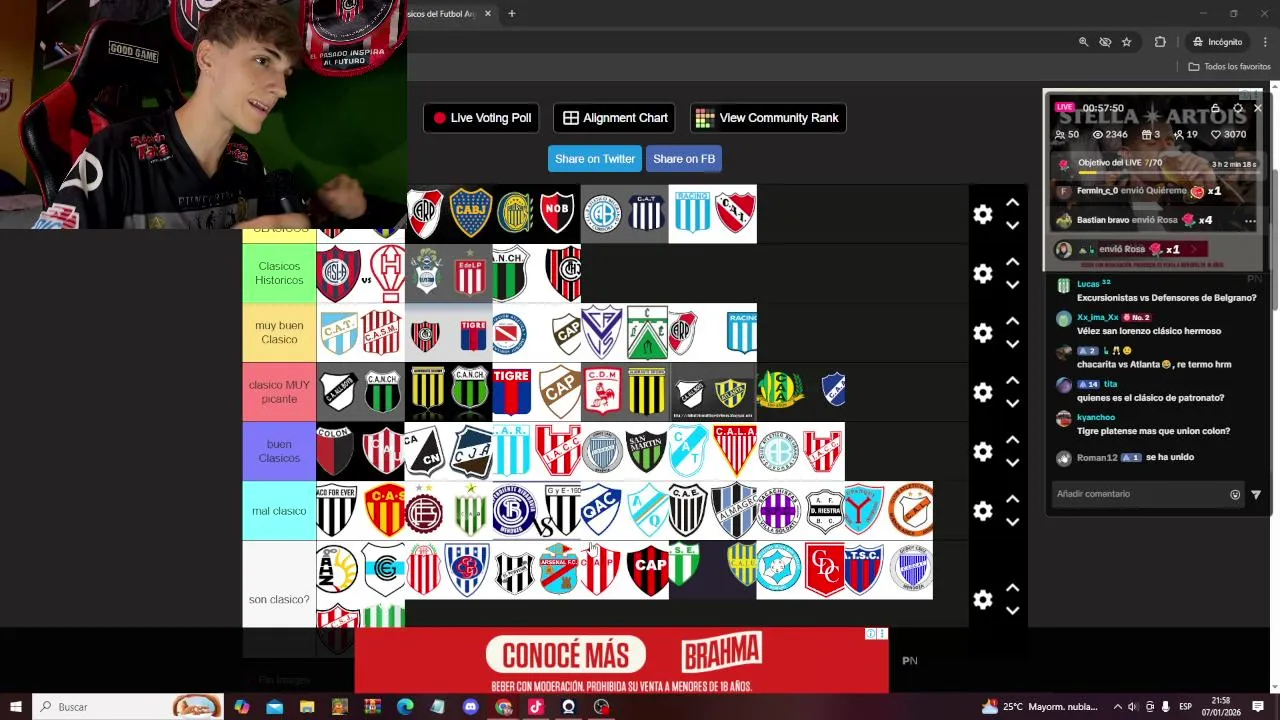Select the Boca Juniors CABJ crest
Screen dimensions: 1280x720
(x=470, y=213)
